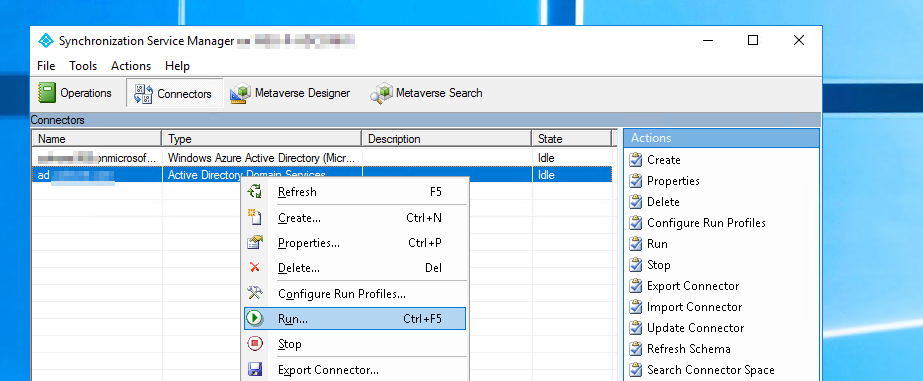Click Refresh Schema in Actions pane
This screenshot has width=923, height=381.
[688, 349]
